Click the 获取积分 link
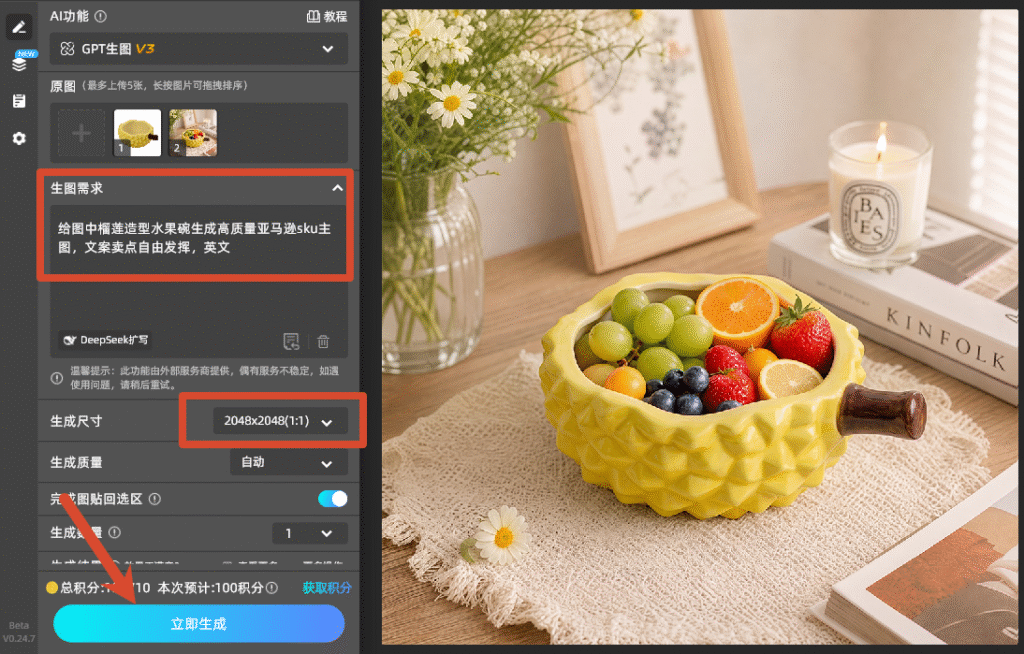This screenshot has width=1024, height=654. (327, 588)
